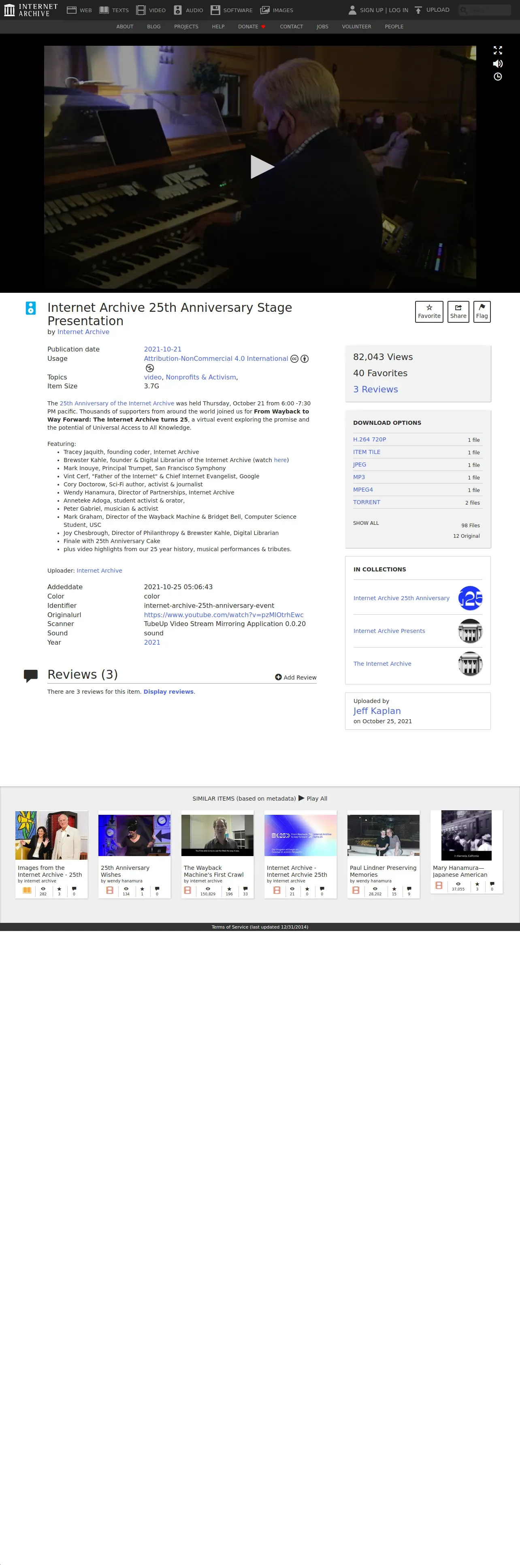Screen dimensions: 520x1568
Task: Open the 3 Reviews link
Action: 375,390
